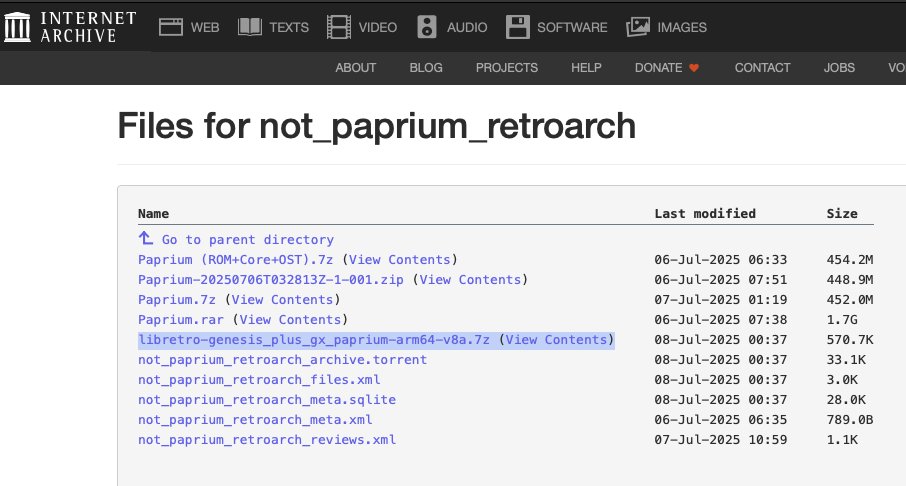Download the Paprium.7z file
The width and height of the screenshot is (906, 486).
[177, 299]
